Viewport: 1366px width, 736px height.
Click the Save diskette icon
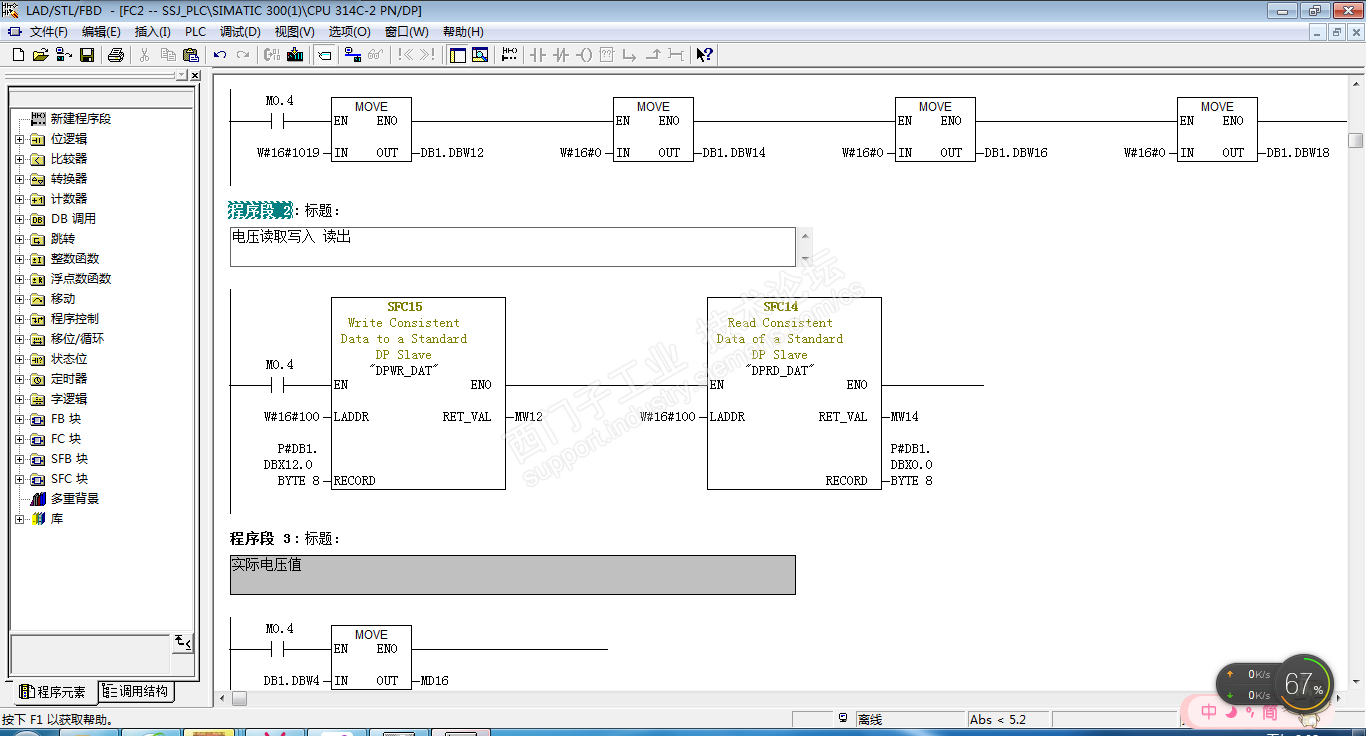coord(87,55)
